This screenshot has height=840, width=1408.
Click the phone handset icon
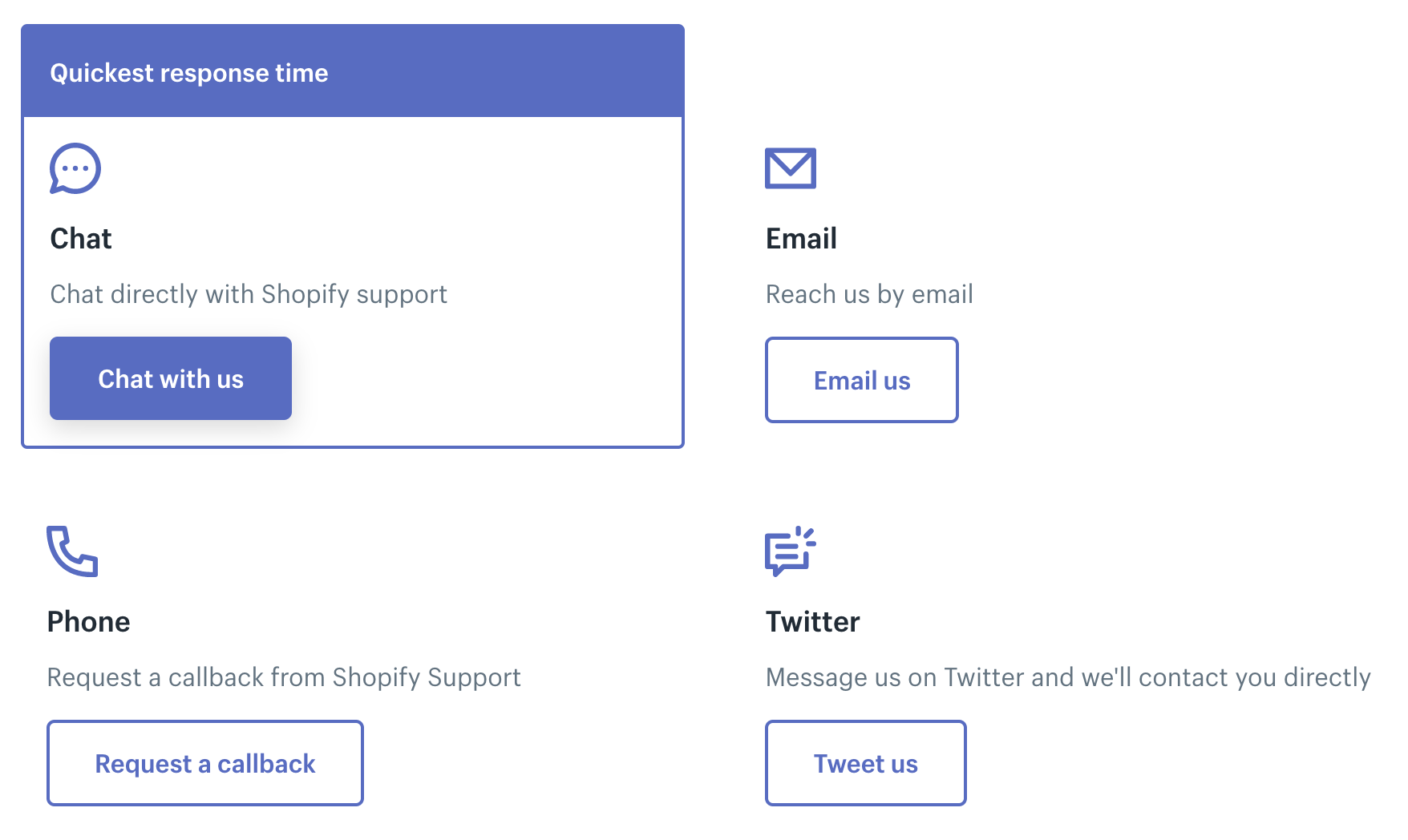pos(72,551)
